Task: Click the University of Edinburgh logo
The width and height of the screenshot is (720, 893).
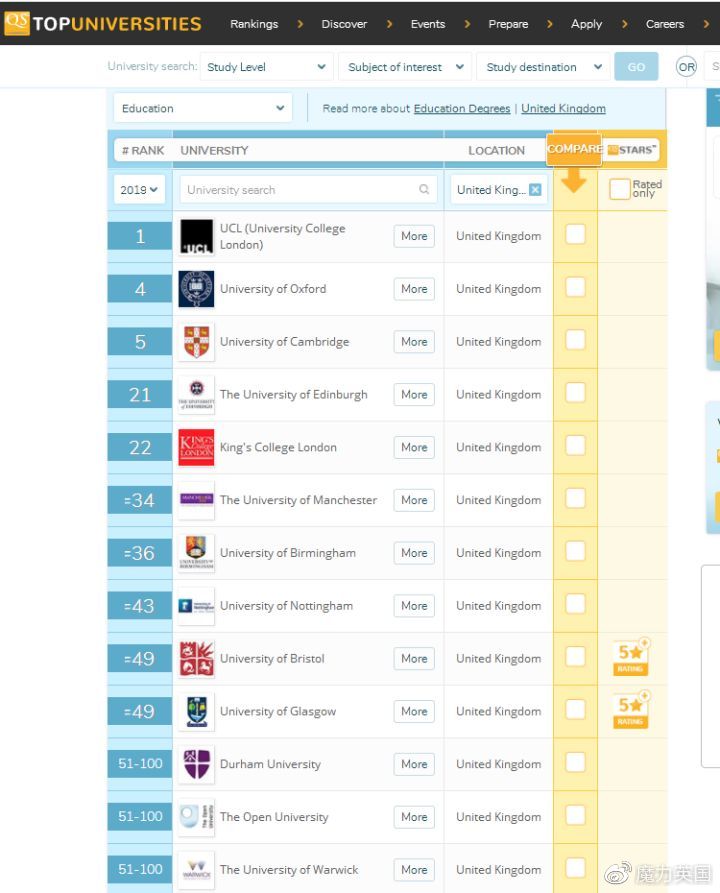Action: [197, 395]
